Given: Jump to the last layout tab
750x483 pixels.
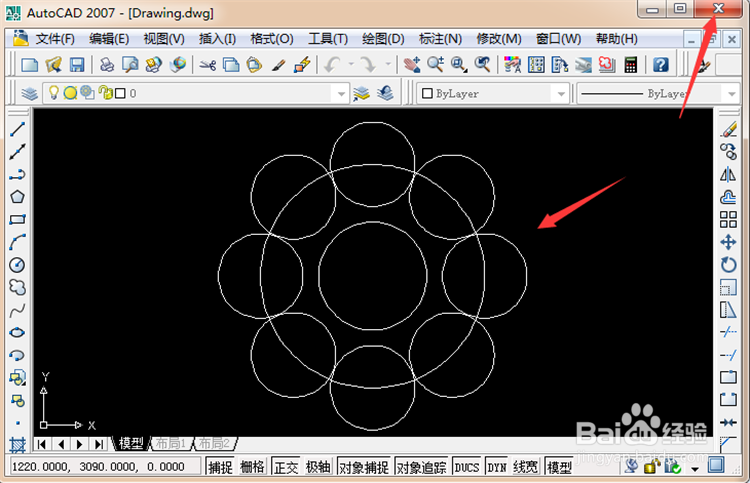Looking at the screenshot, I should click(x=99, y=444).
